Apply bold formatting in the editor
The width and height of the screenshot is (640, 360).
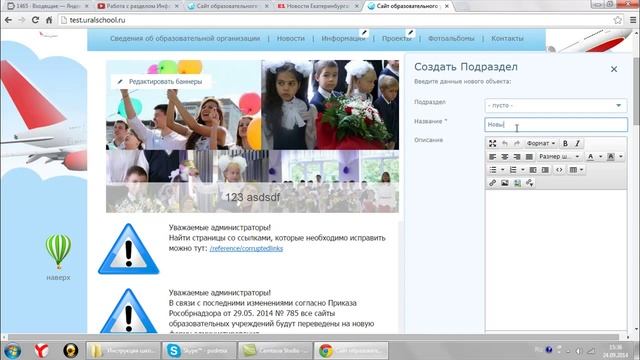(x=565, y=143)
